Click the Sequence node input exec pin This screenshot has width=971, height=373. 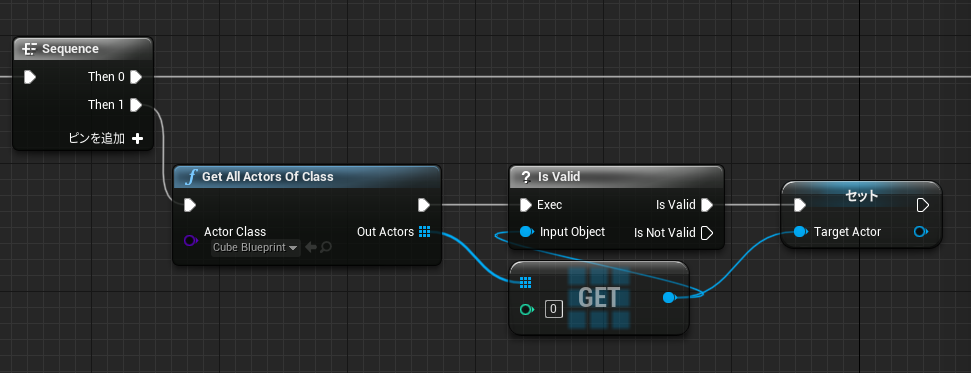[x=29, y=77]
